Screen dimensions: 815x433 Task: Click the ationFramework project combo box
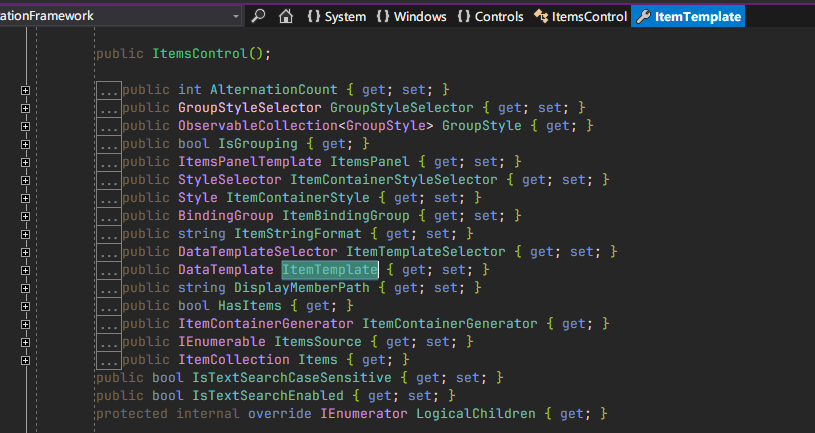coord(121,16)
